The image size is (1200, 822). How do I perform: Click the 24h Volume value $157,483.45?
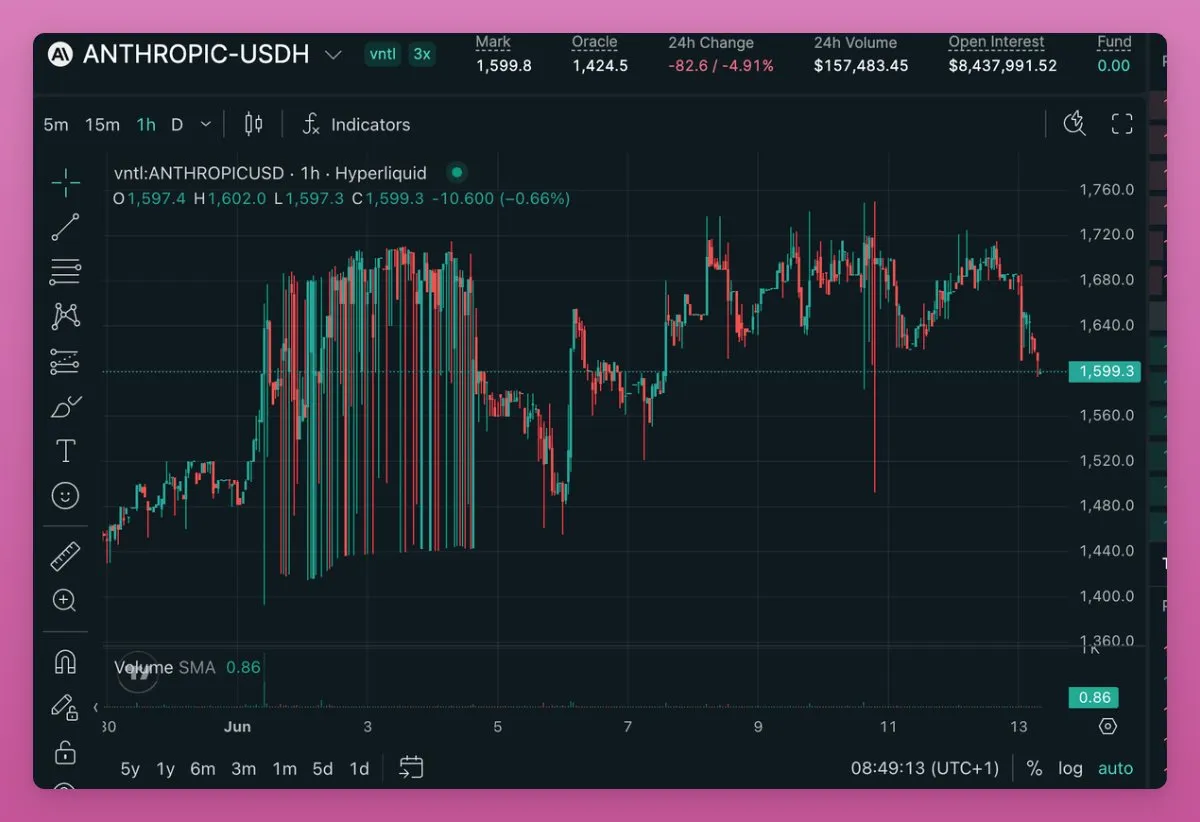[861, 66]
